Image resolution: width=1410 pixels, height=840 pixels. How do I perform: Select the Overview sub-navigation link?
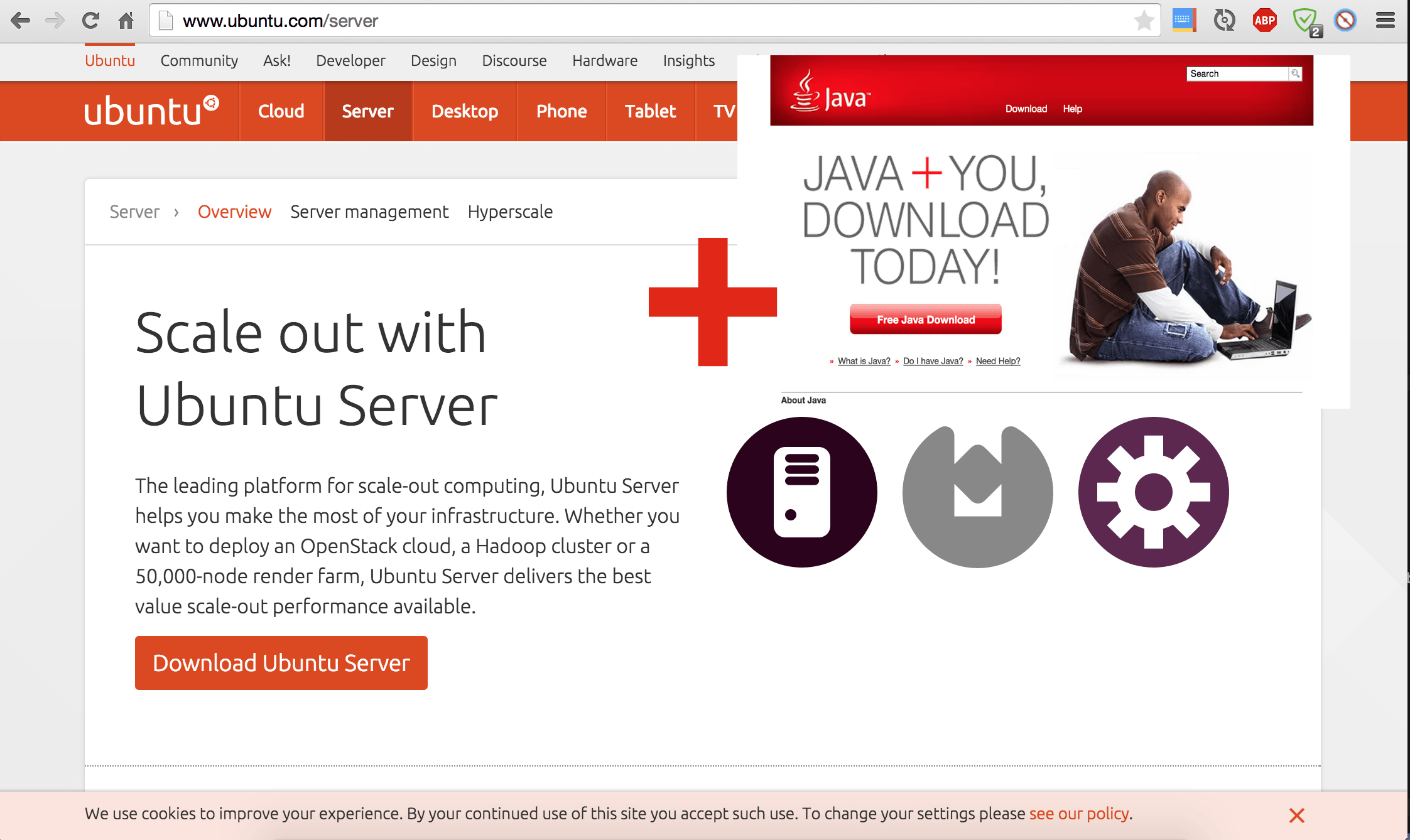[x=234, y=212]
